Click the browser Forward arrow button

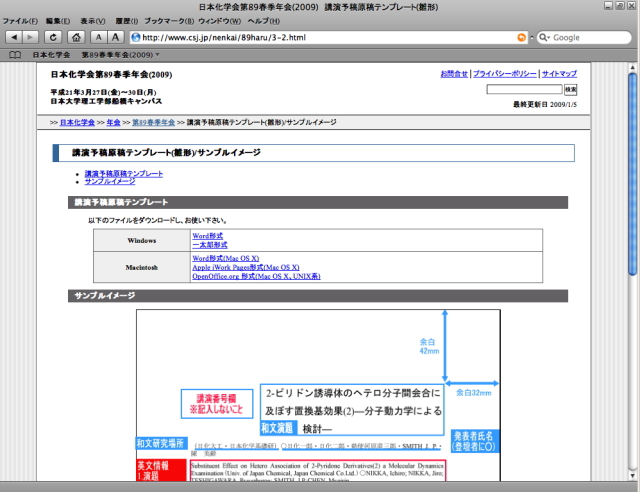(x=30, y=37)
